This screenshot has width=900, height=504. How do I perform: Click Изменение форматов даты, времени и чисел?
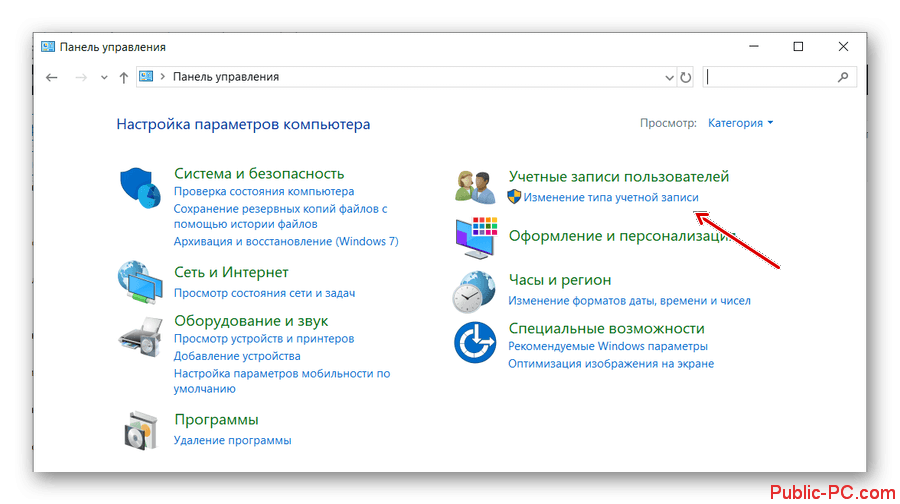pos(629,301)
